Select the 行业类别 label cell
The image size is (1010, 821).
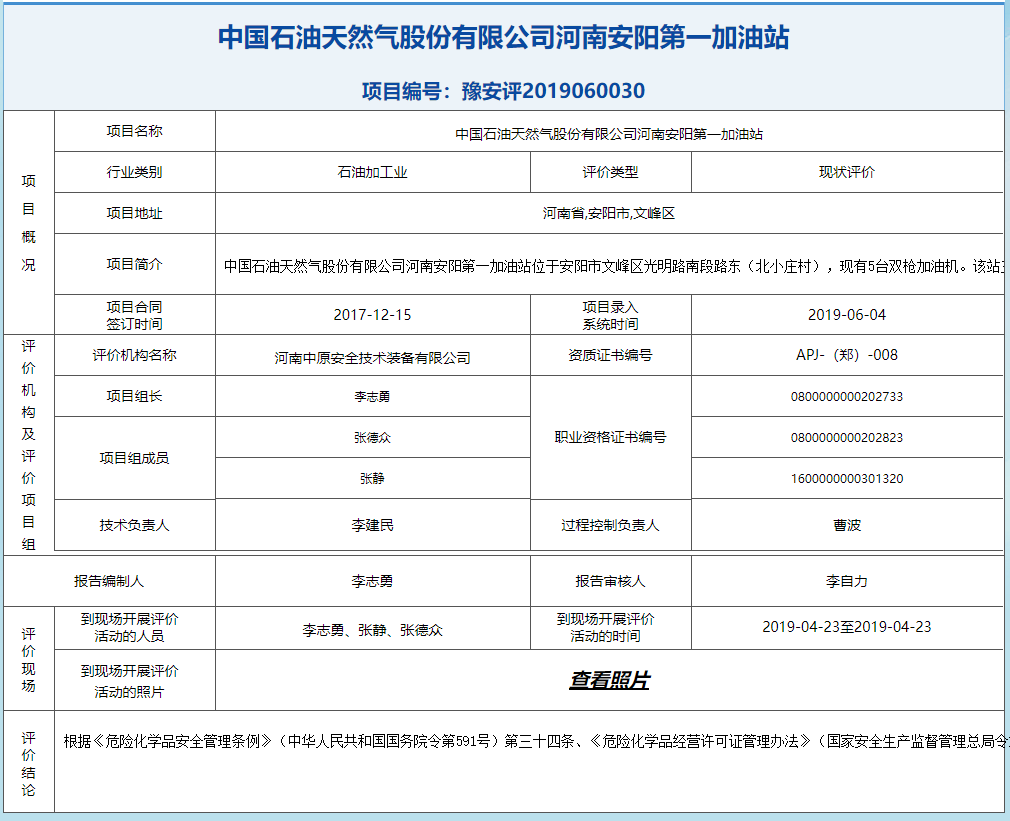coord(135,172)
